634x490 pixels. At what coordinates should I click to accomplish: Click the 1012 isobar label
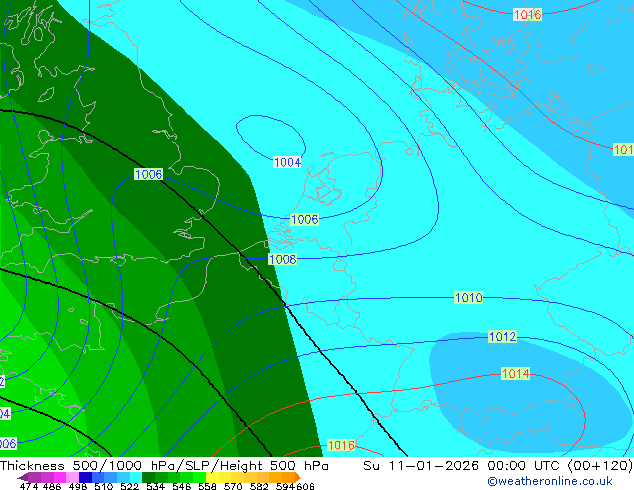(x=503, y=336)
